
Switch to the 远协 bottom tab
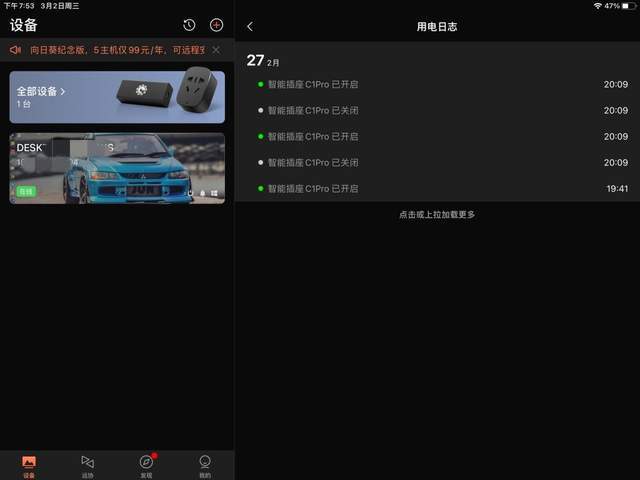[x=88, y=466]
